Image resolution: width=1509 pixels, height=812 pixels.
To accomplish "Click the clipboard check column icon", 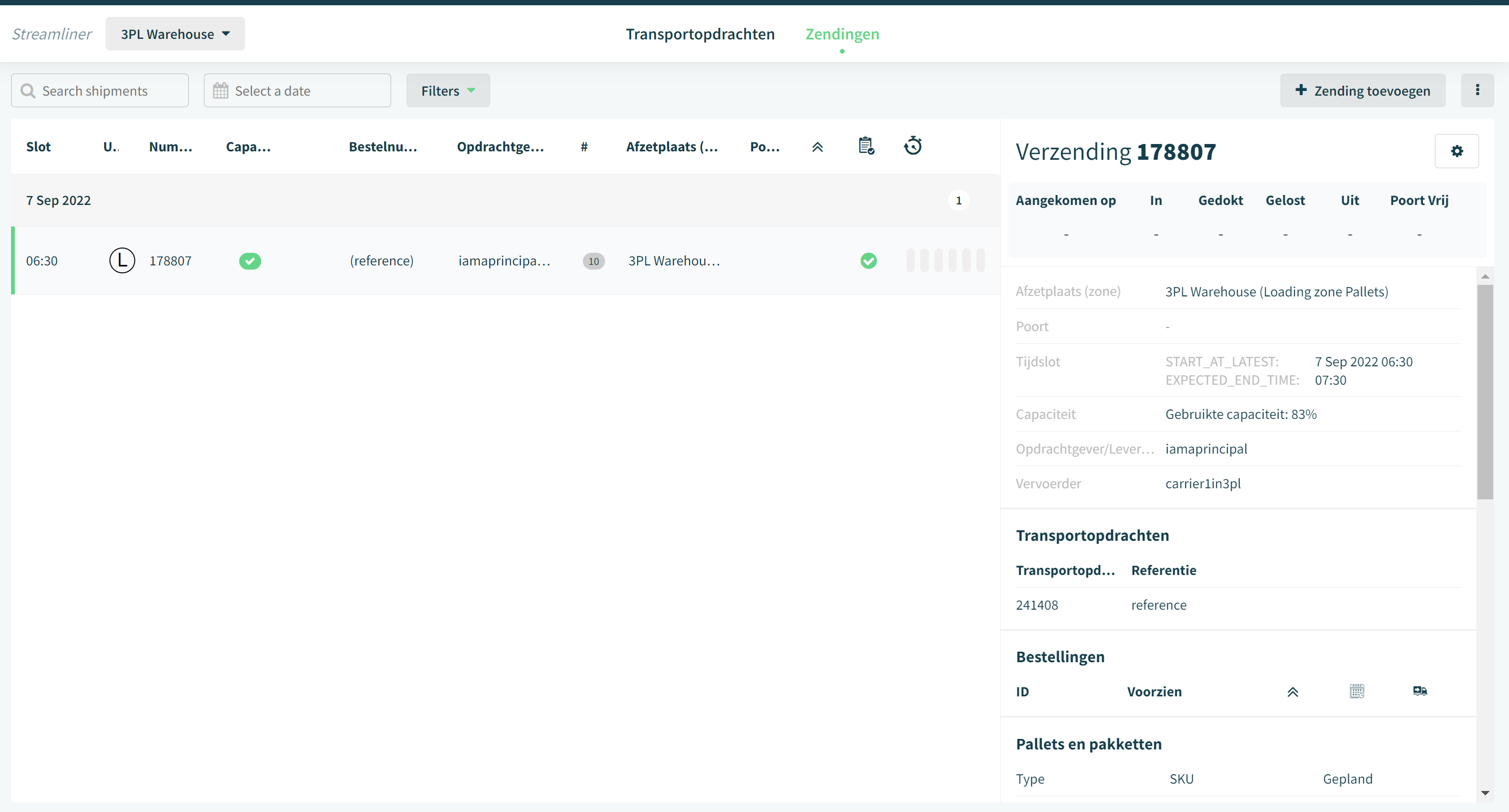I will tap(866, 145).
